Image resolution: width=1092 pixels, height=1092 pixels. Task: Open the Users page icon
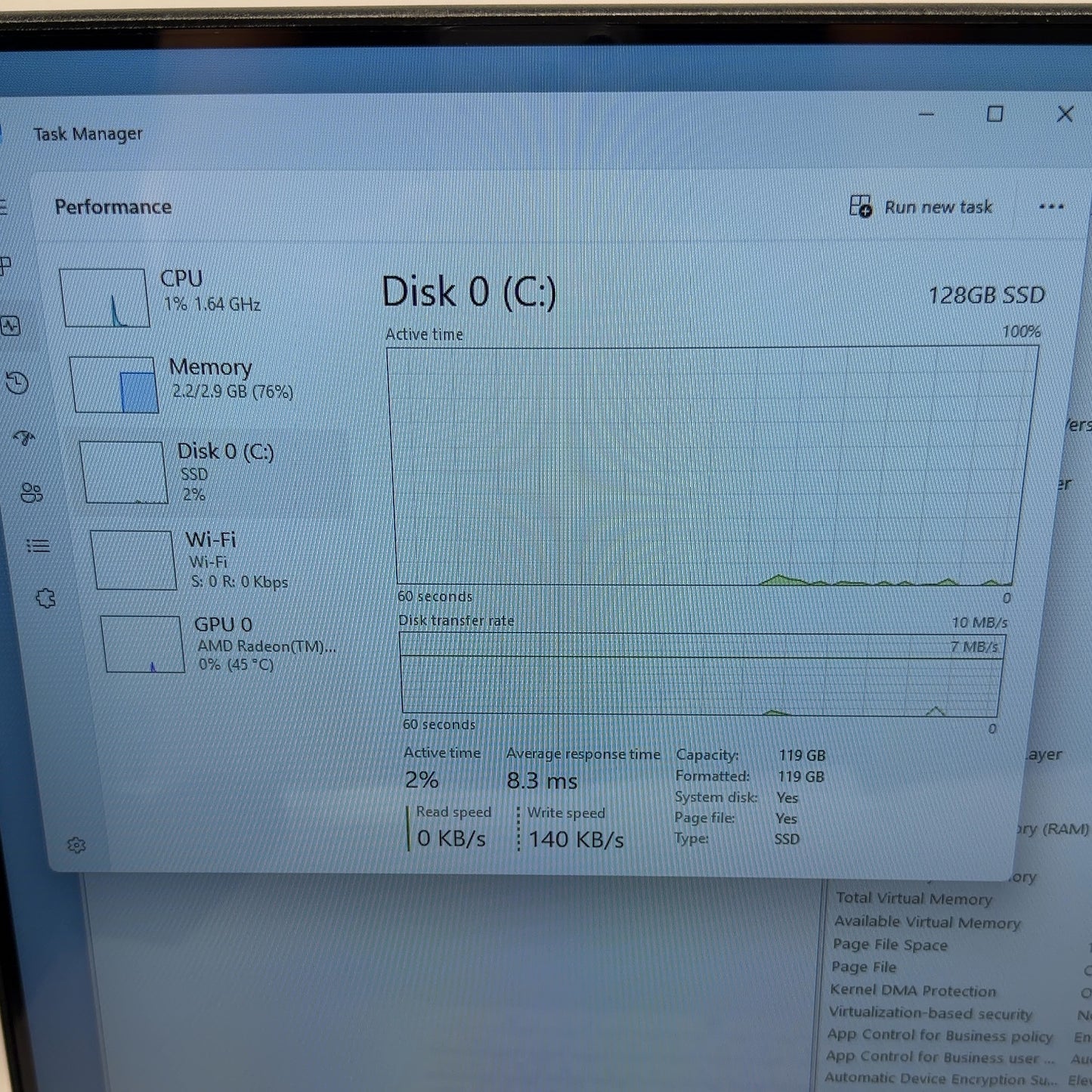click(32, 493)
